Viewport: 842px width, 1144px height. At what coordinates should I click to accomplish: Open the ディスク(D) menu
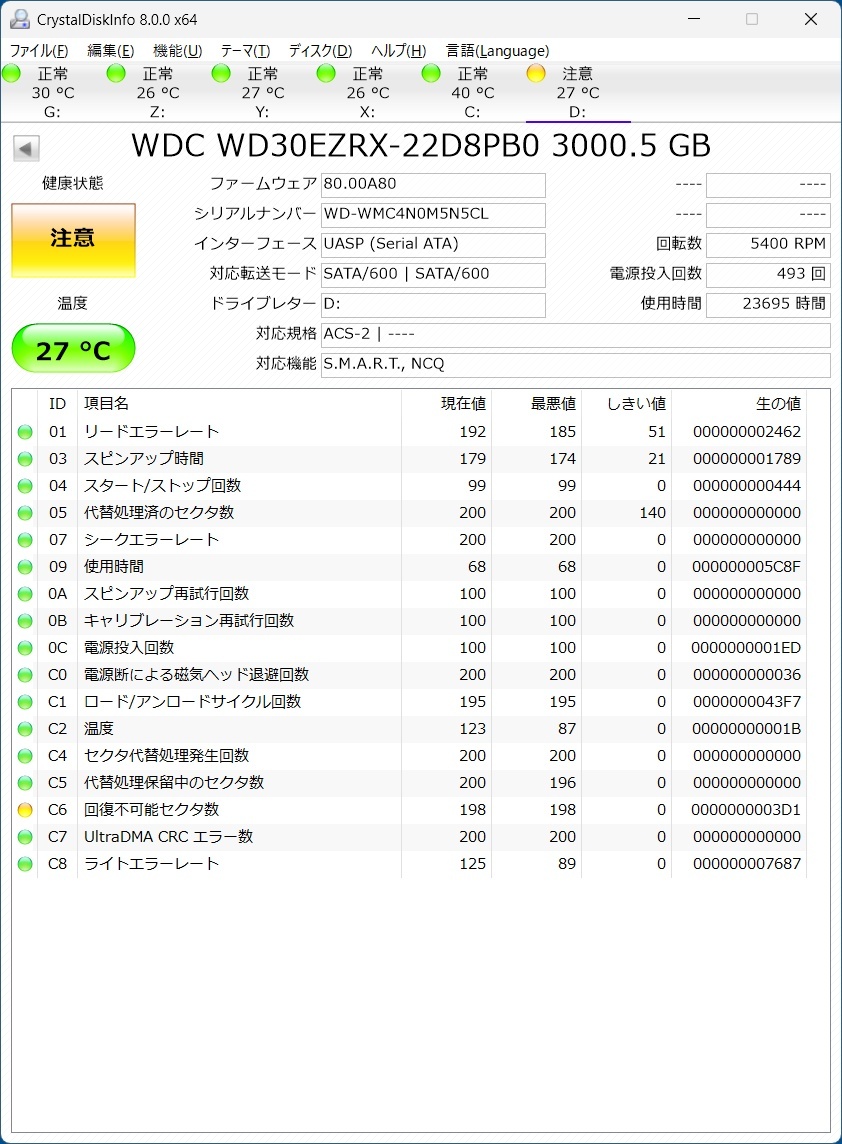pos(320,51)
